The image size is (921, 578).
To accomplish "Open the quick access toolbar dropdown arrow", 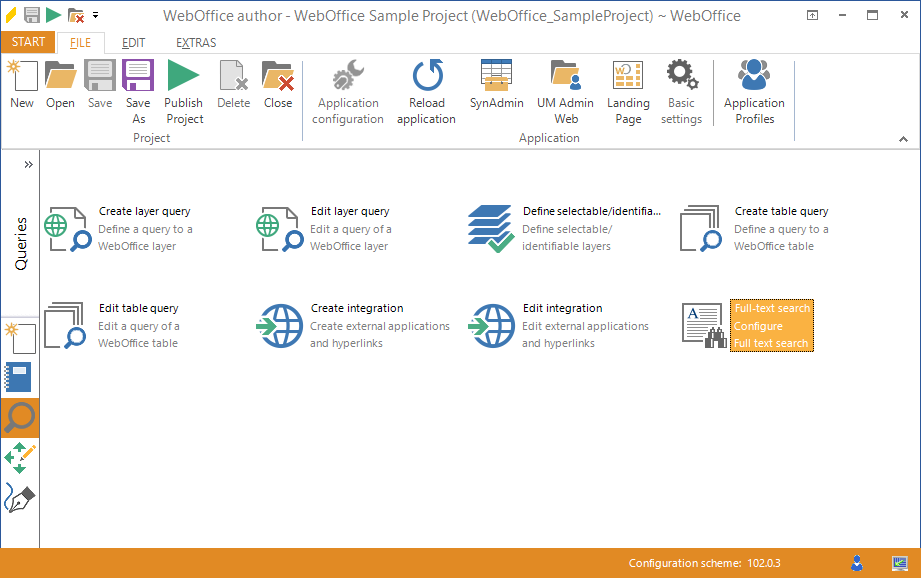I will pos(96,15).
